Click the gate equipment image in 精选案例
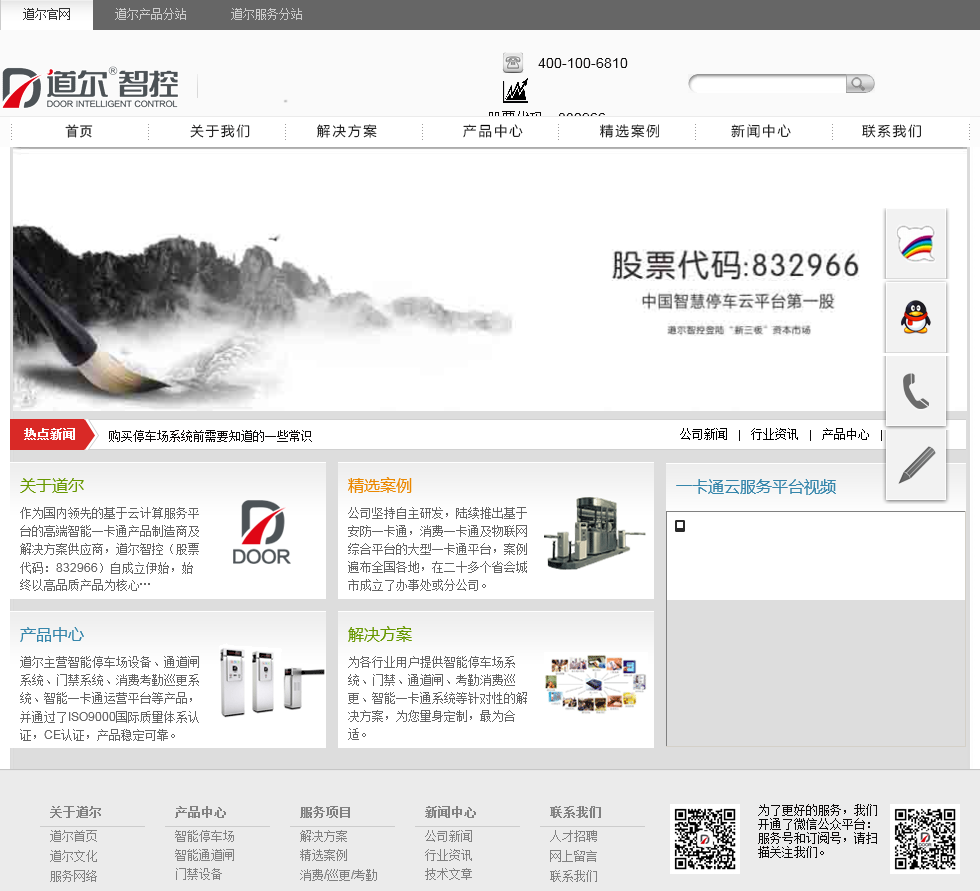This screenshot has height=891, width=980. pos(593,532)
